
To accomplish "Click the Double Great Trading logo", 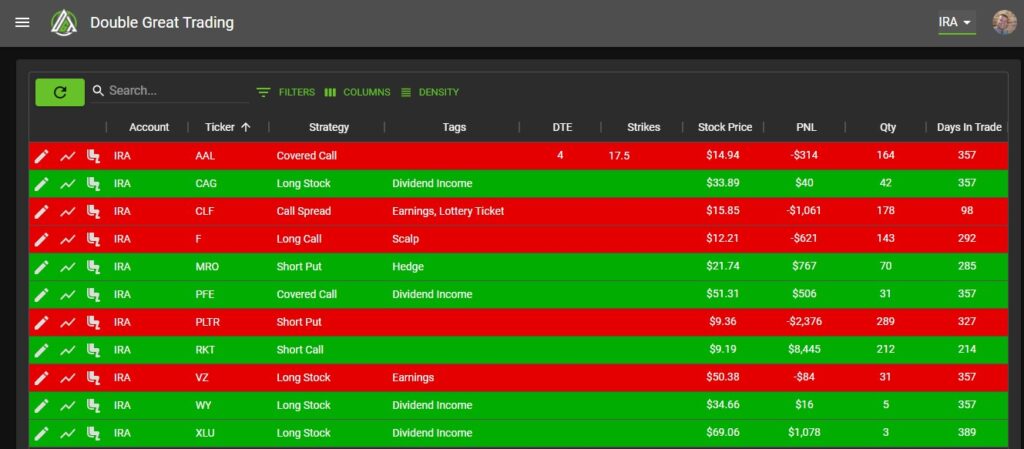I will click(64, 23).
